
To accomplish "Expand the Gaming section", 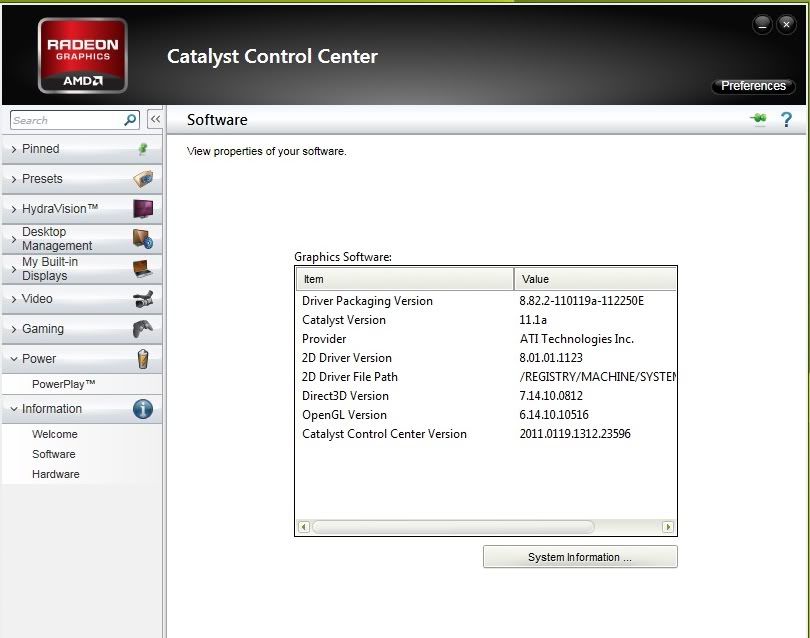I will (x=82, y=329).
